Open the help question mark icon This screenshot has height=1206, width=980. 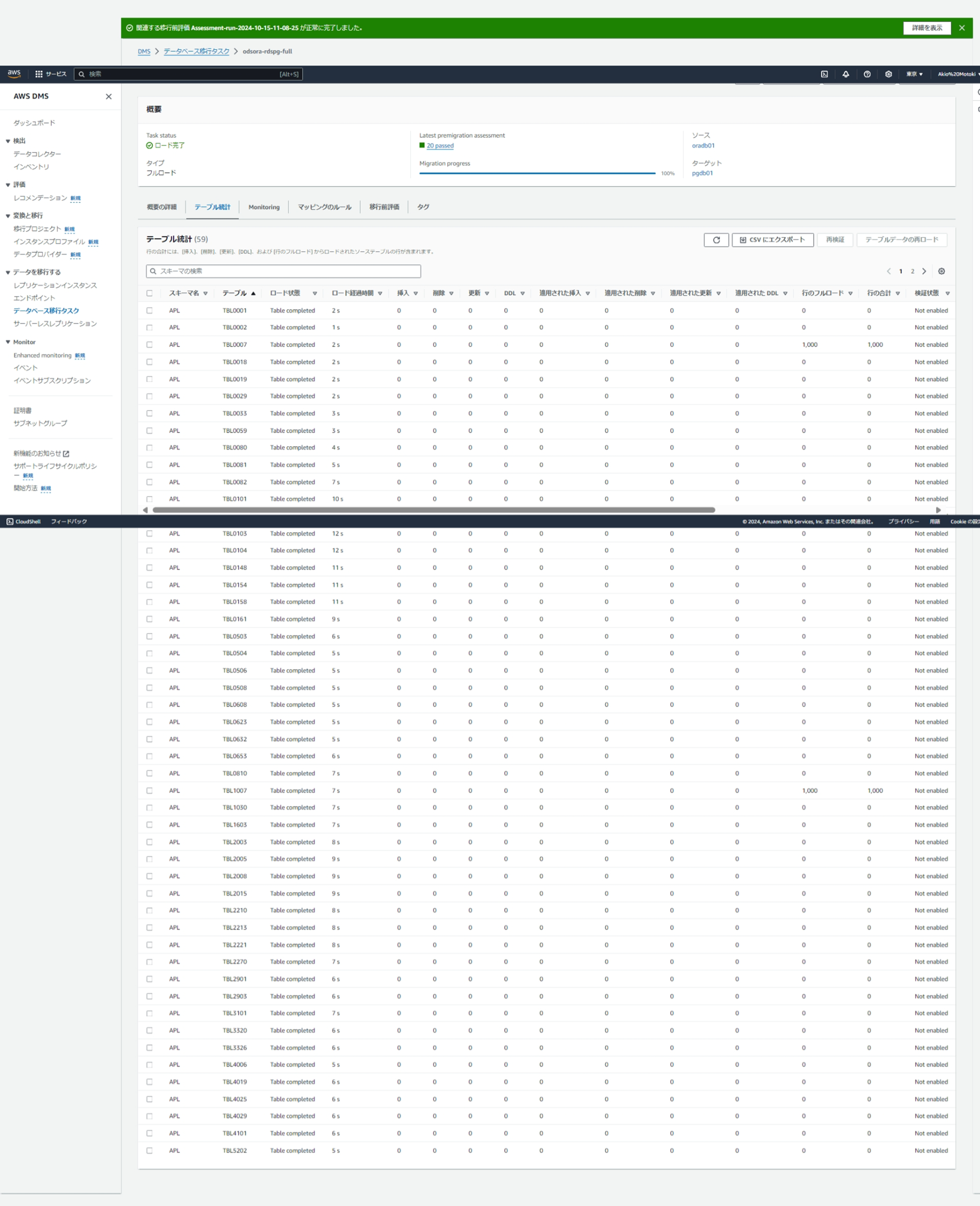coord(867,74)
